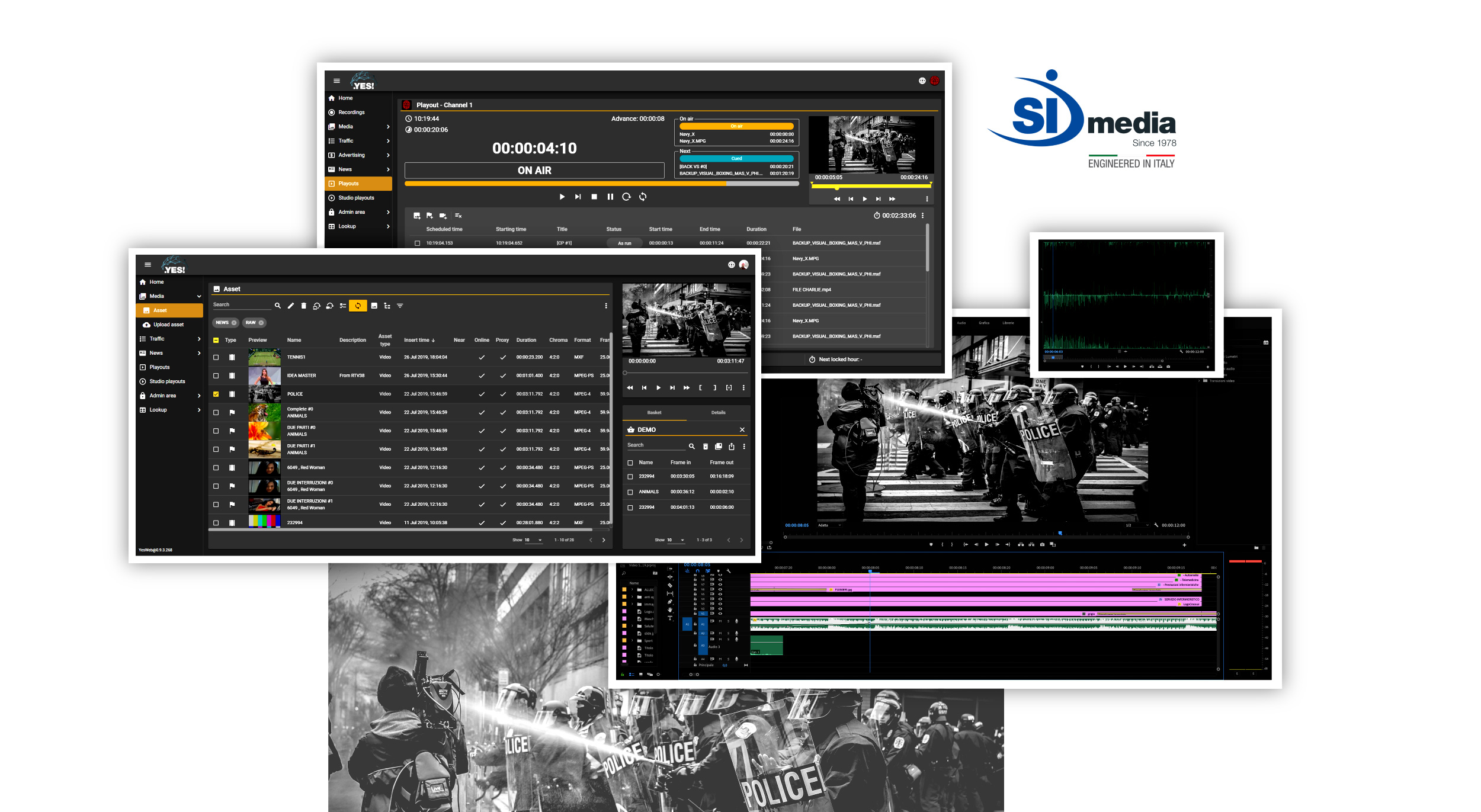The width and height of the screenshot is (1481, 812).
Task: Expand Admin area in the Playout window sidebar
Action: (387, 212)
